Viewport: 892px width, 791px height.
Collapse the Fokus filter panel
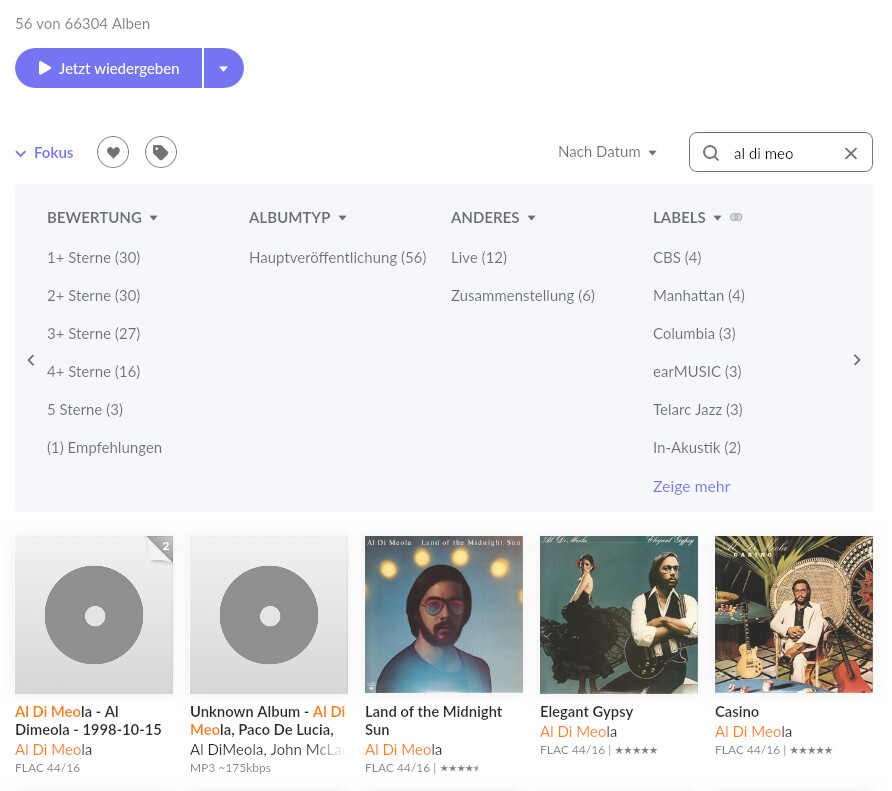44,153
